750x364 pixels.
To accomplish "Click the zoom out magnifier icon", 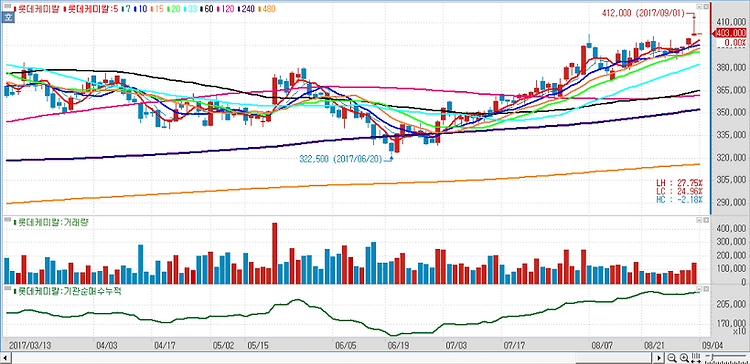I will coord(672,358).
